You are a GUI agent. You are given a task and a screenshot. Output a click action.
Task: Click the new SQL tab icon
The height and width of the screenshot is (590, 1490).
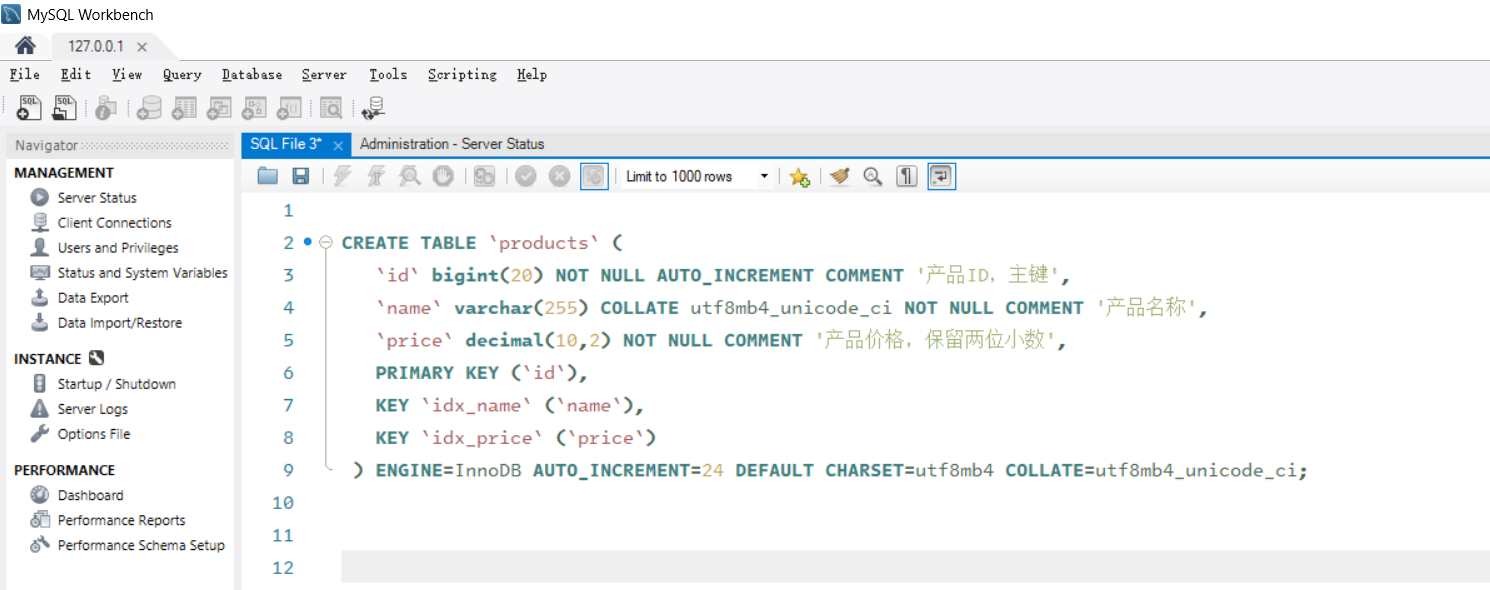click(x=29, y=108)
